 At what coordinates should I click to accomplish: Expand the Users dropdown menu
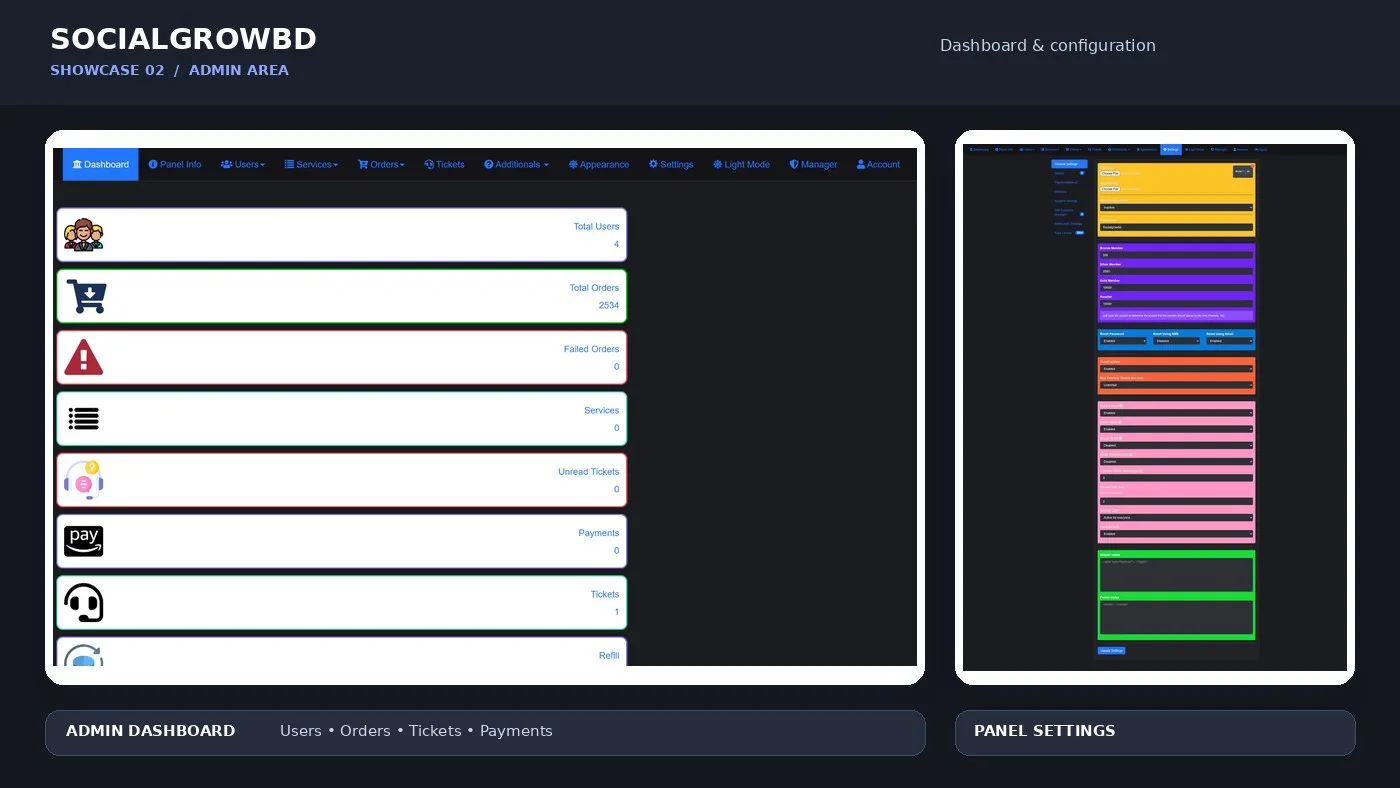tap(243, 164)
